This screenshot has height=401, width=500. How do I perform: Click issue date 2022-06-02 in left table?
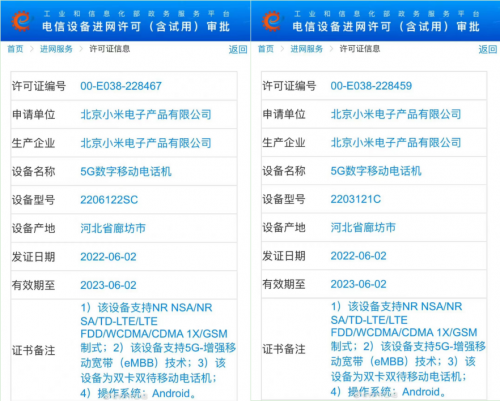click(108, 257)
